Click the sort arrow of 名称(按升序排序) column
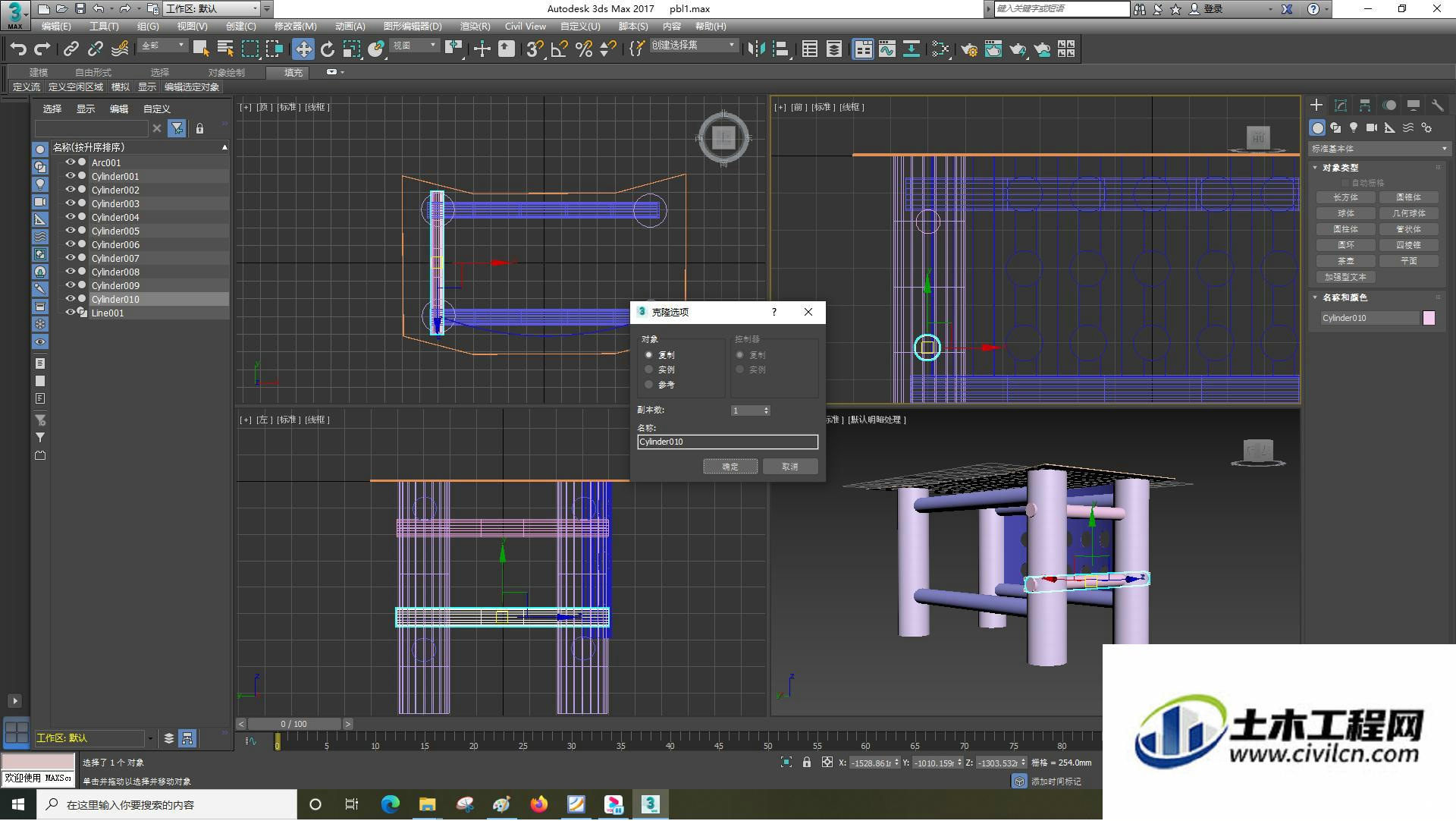 tap(224, 147)
